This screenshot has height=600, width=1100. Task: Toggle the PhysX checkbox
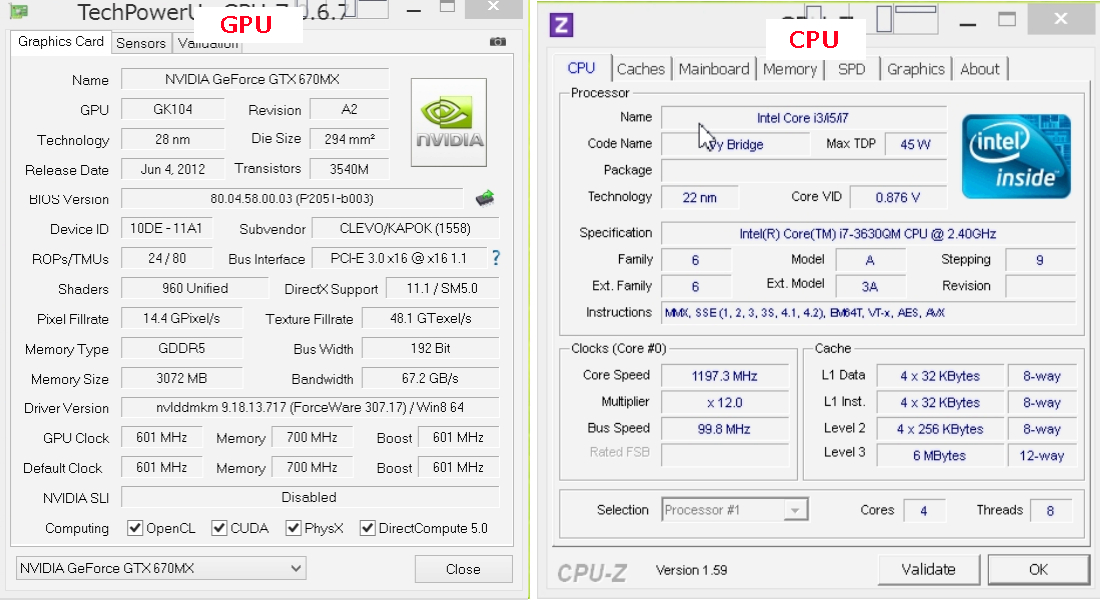[x=293, y=528]
